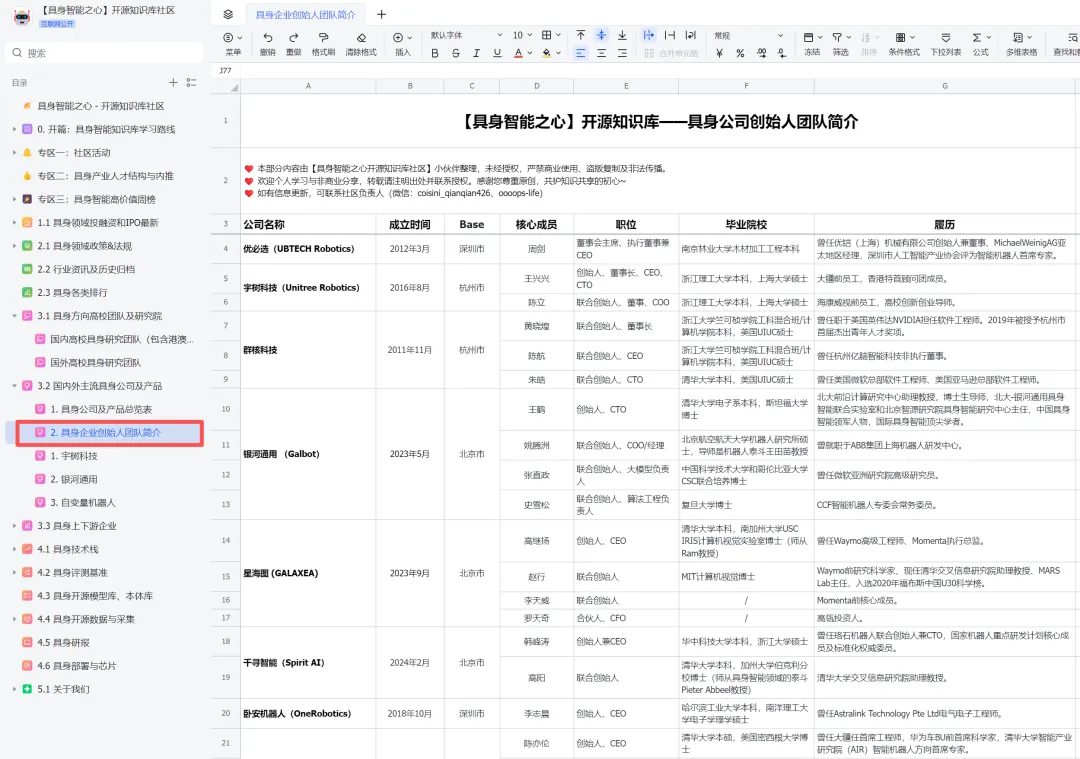This screenshot has width=1080, height=759.
Task: Click the cell name box showing J77
Action: 226,71
